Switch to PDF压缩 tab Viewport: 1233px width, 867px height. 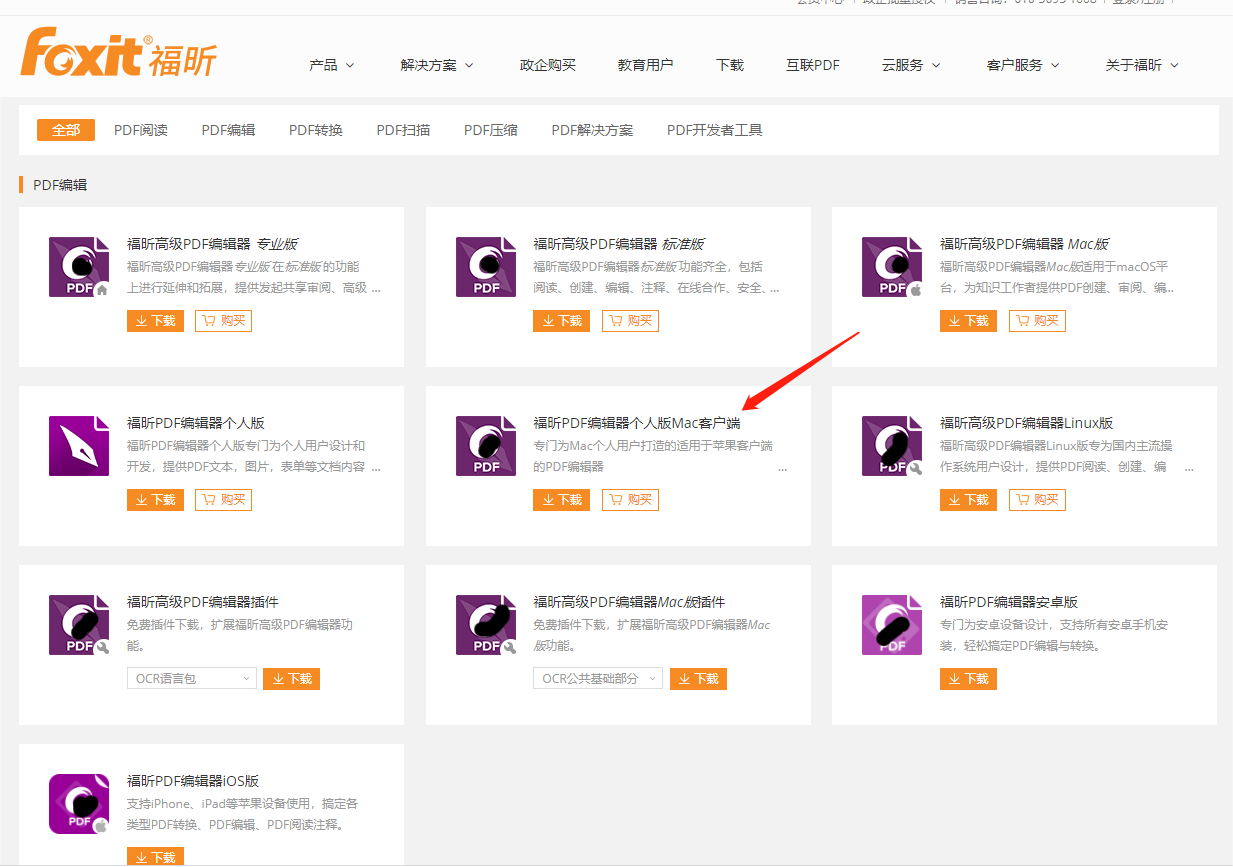pos(491,130)
